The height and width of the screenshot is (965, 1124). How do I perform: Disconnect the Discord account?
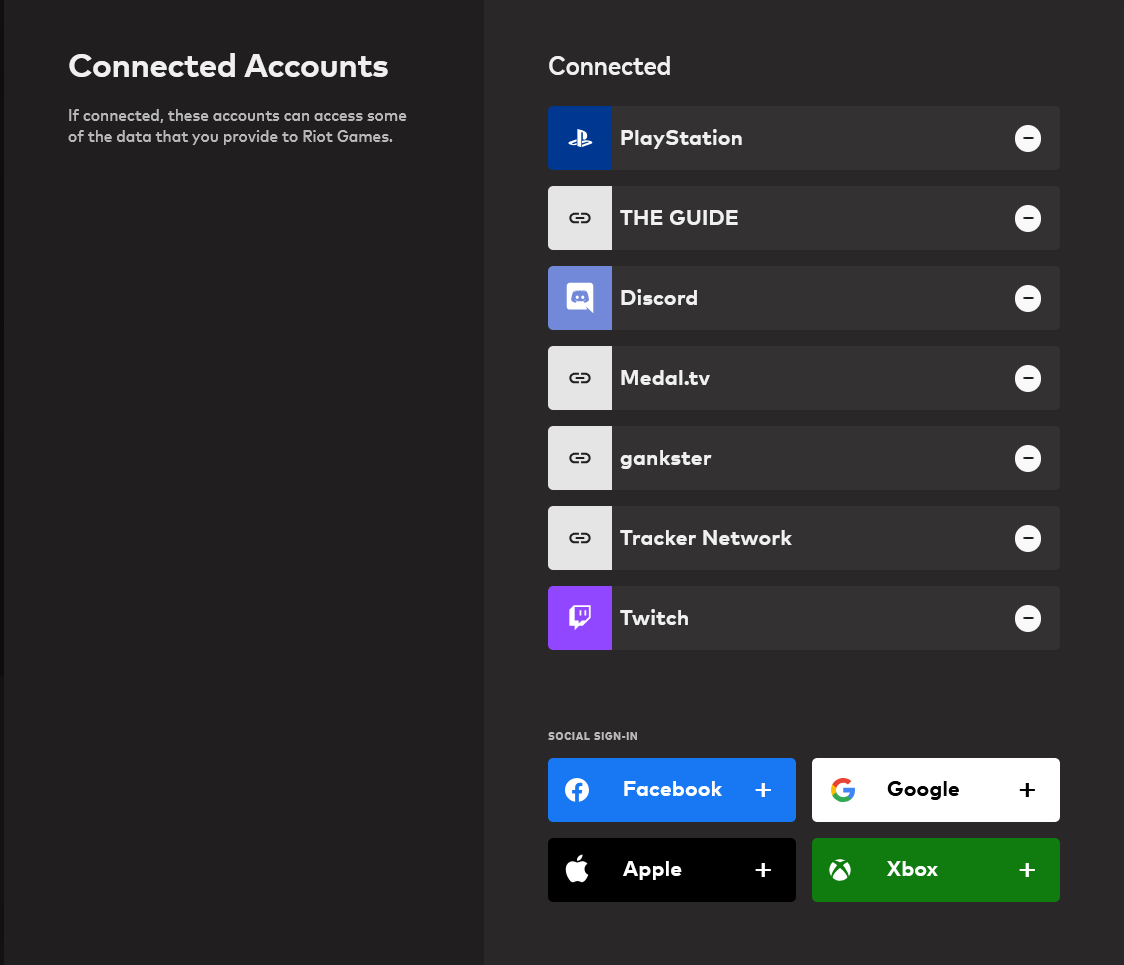[1027, 298]
